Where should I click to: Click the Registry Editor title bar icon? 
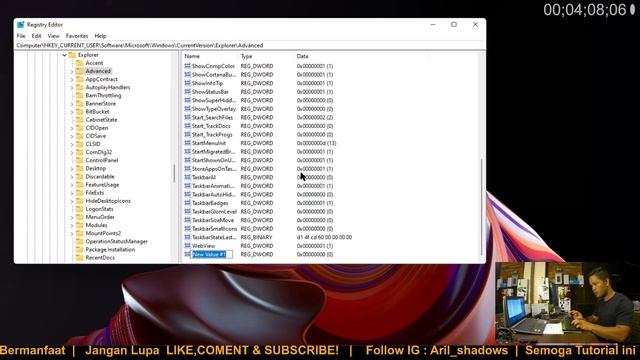(x=21, y=24)
